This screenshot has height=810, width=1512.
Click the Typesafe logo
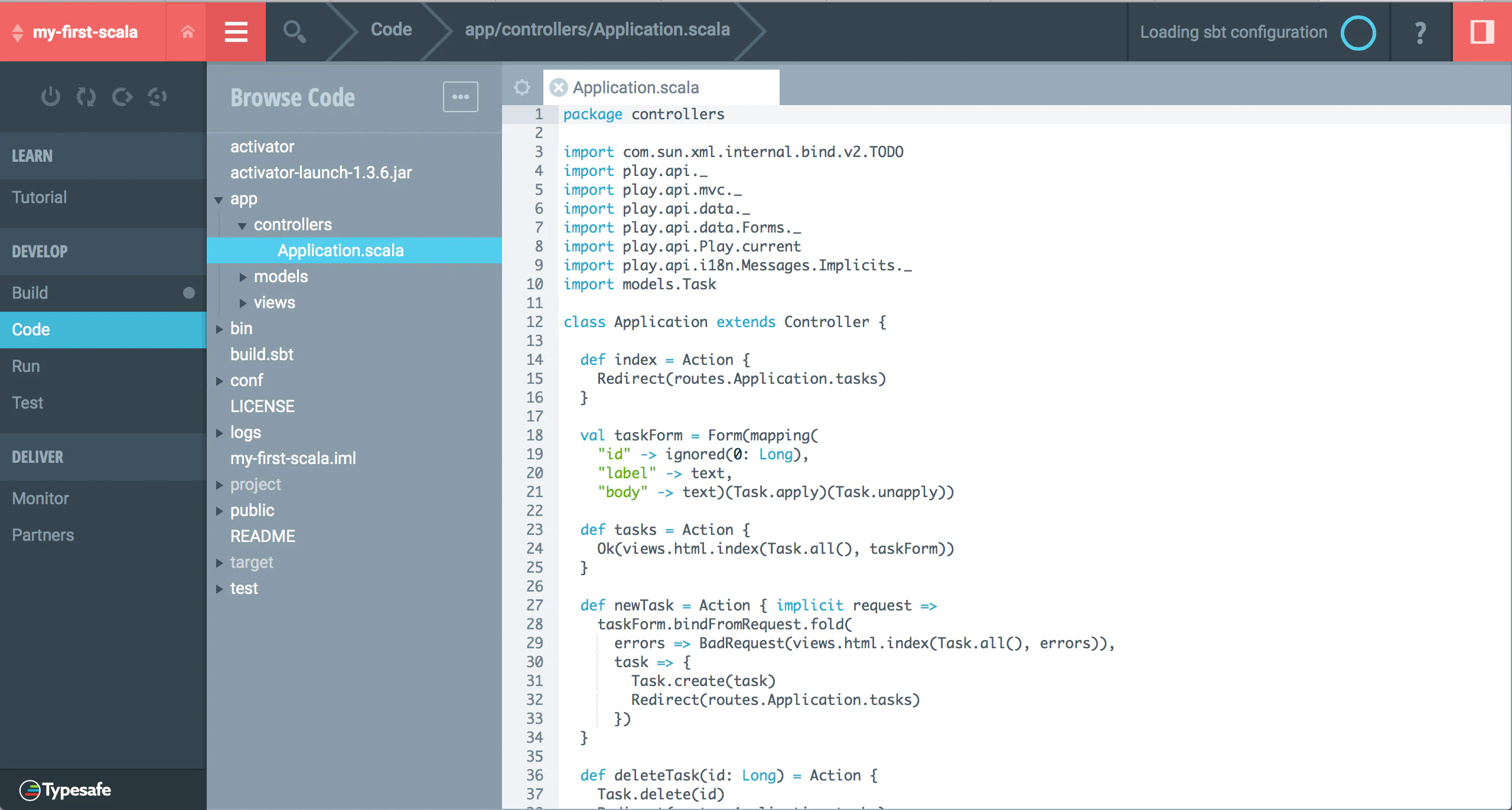coord(66,789)
